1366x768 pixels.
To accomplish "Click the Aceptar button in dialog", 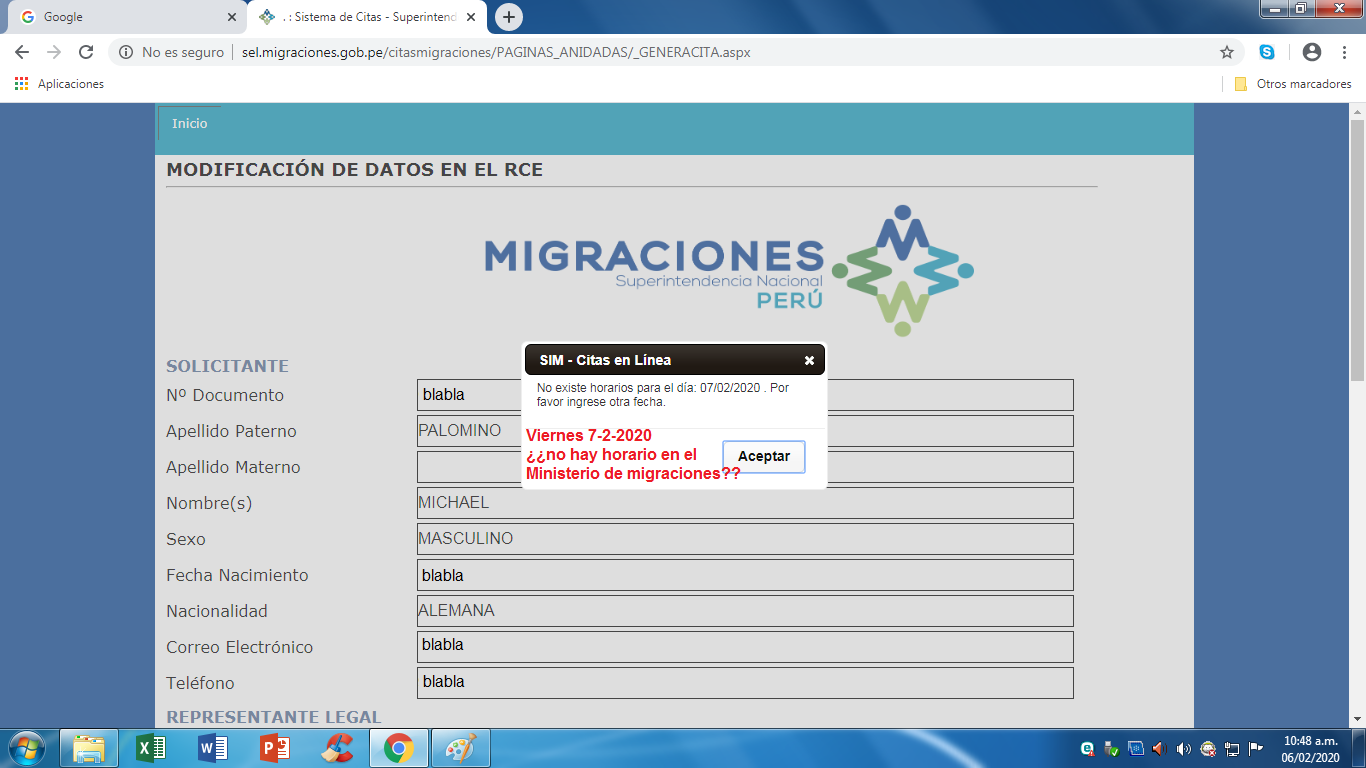I will pyautogui.click(x=763, y=456).
